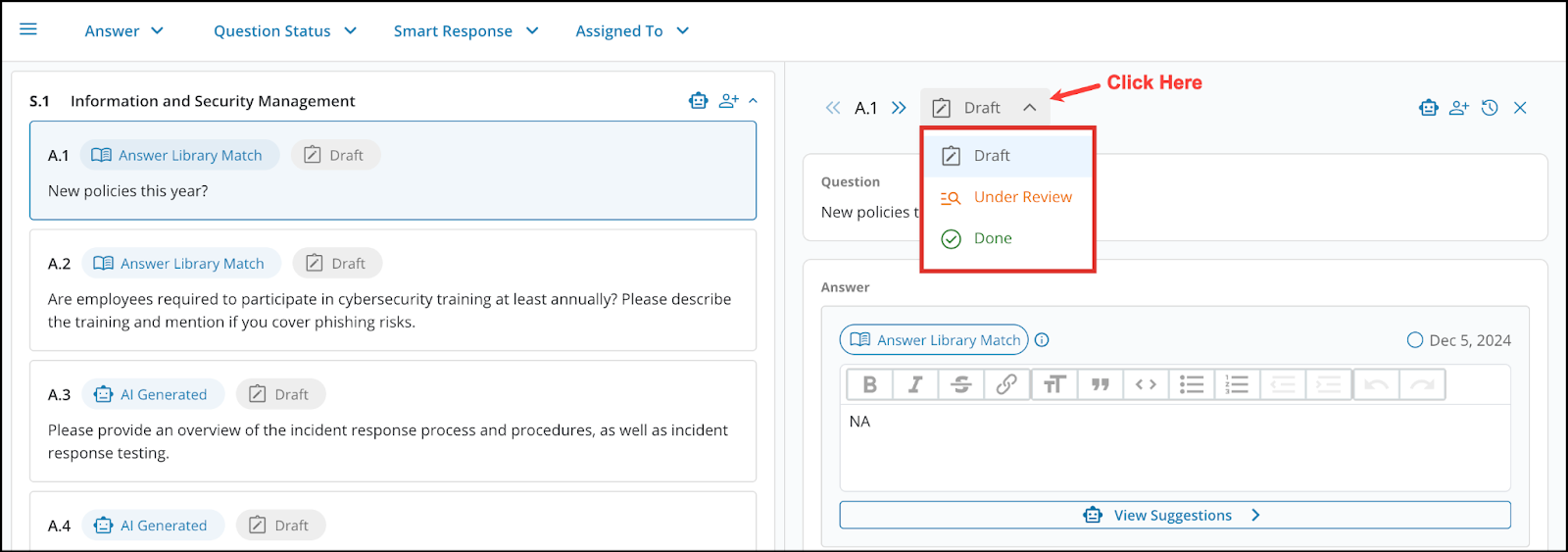Choose Done from the status menu
The width and height of the screenshot is (1568, 552).
[x=992, y=238]
